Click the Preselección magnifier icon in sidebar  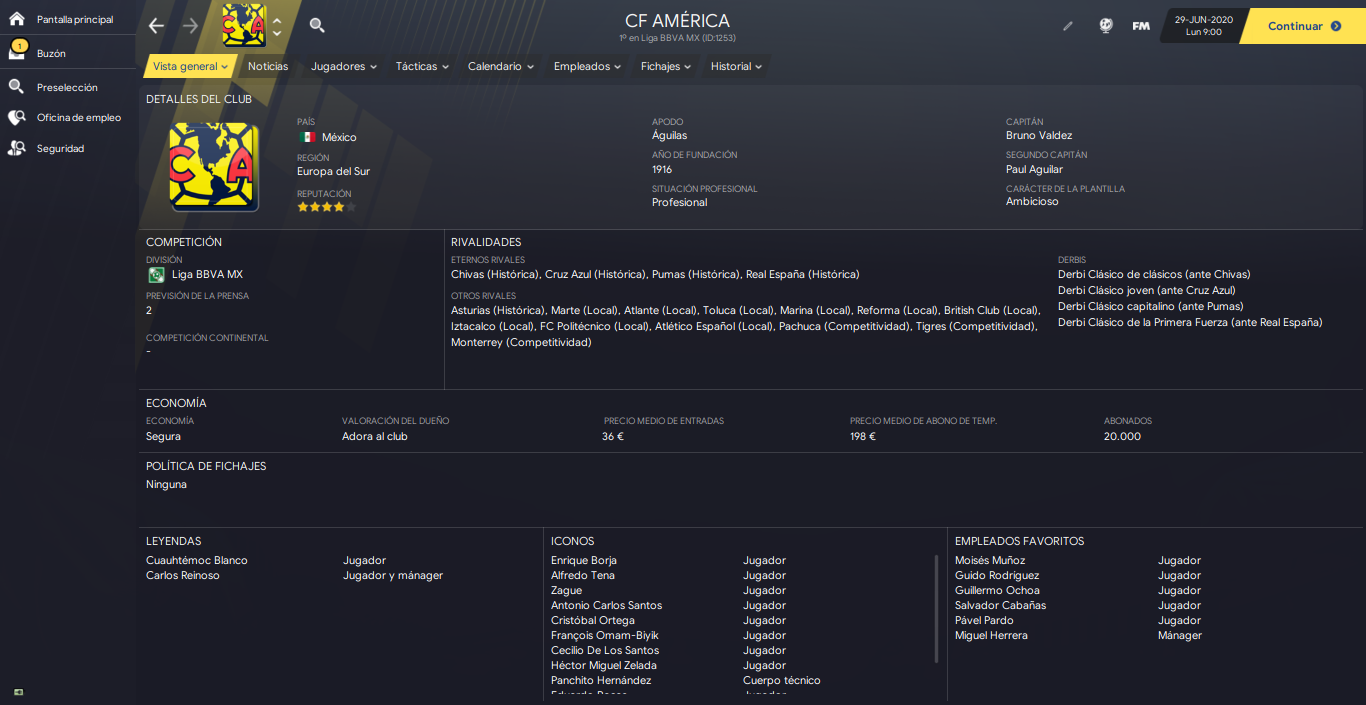click(17, 87)
